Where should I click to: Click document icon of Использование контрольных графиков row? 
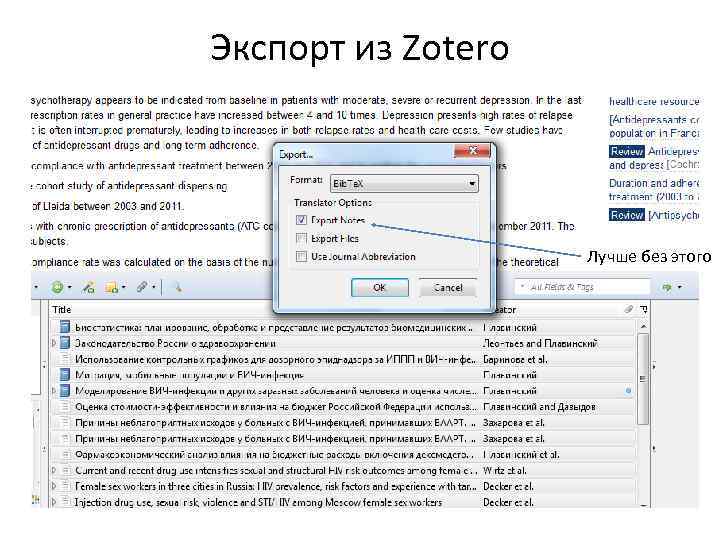(65, 359)
